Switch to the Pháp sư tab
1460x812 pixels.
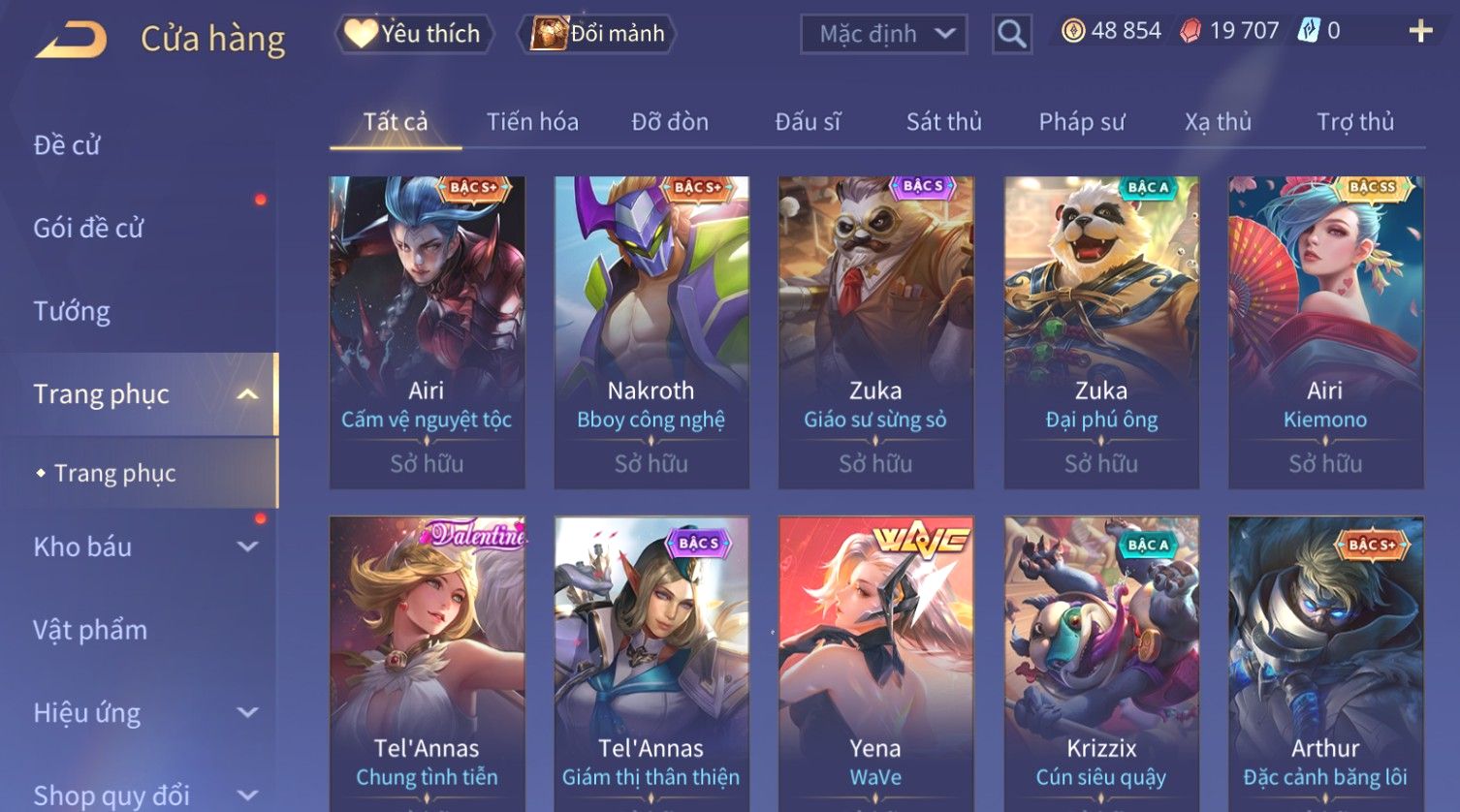click(x=1081, y=122)
